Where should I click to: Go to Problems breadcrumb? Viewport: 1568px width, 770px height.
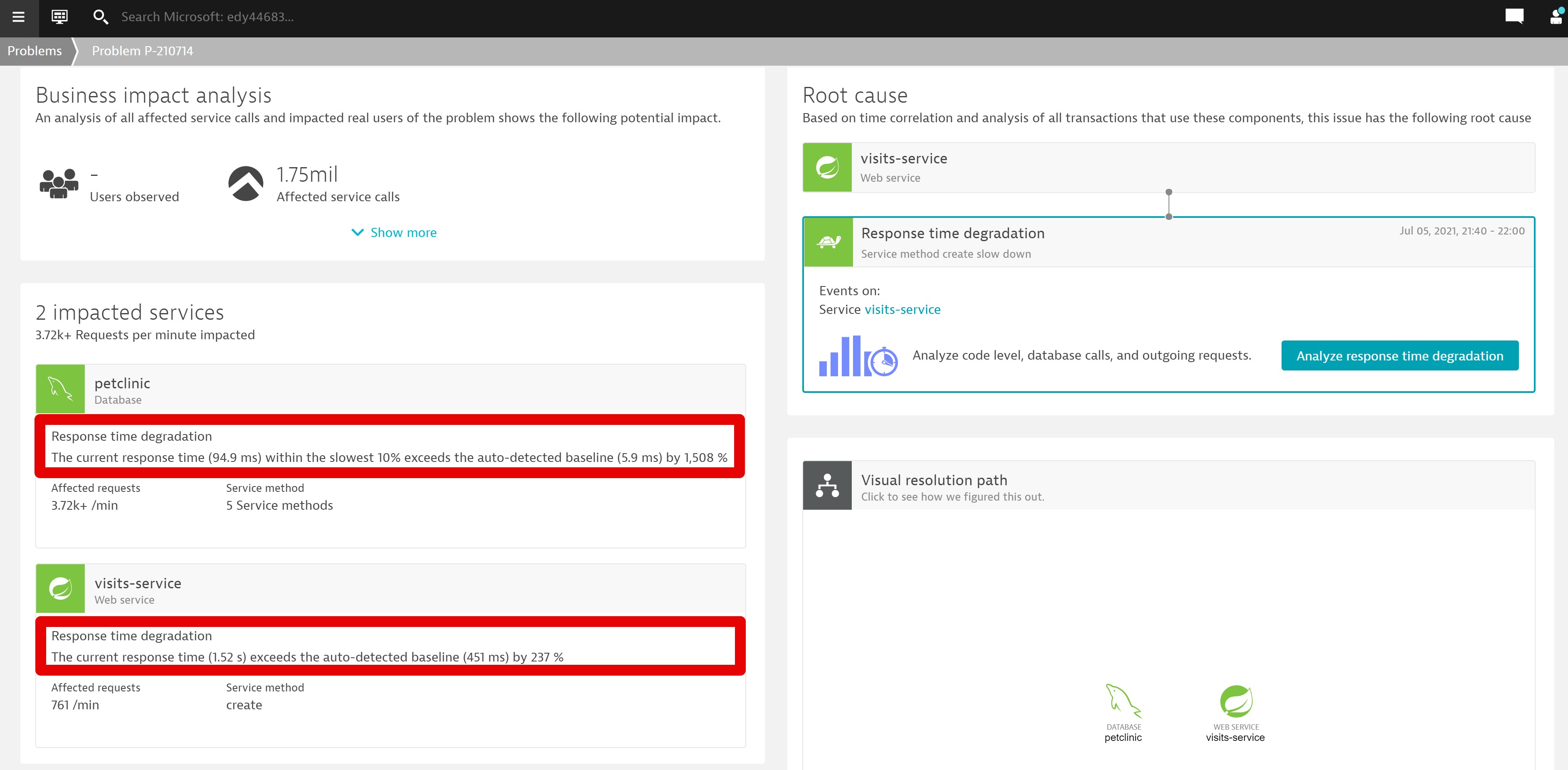click(35, 51)
